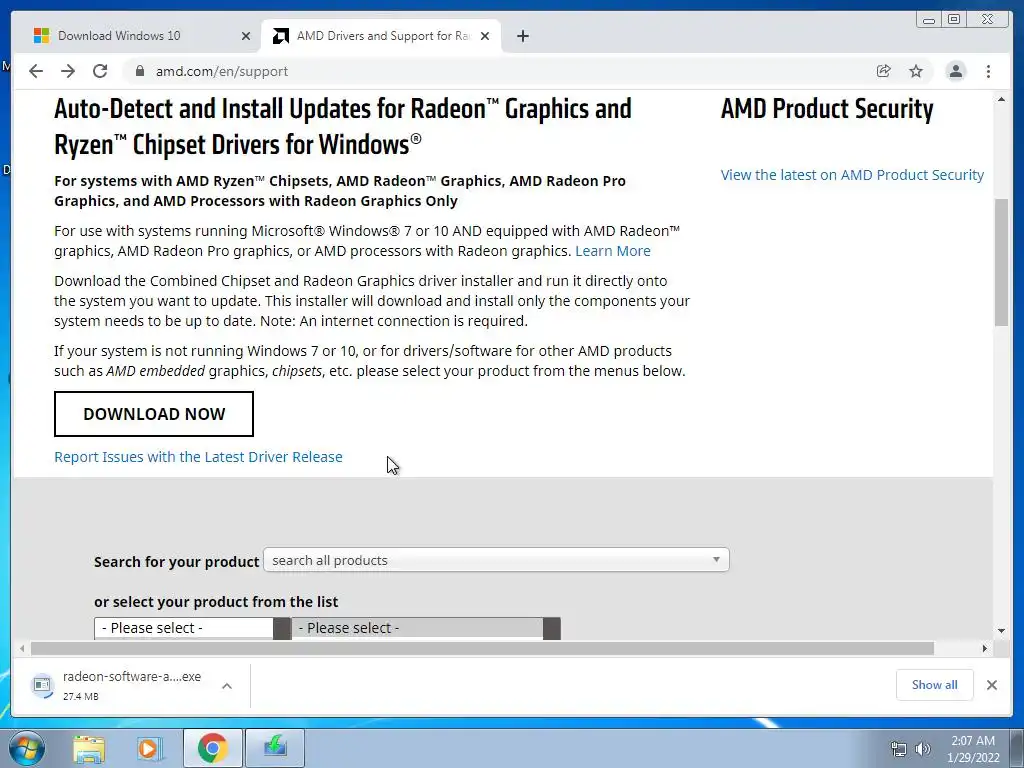The width and height of the screenshot is (1024, 768).
Task: Click Show all downloads button
Action: pos(935,684)
